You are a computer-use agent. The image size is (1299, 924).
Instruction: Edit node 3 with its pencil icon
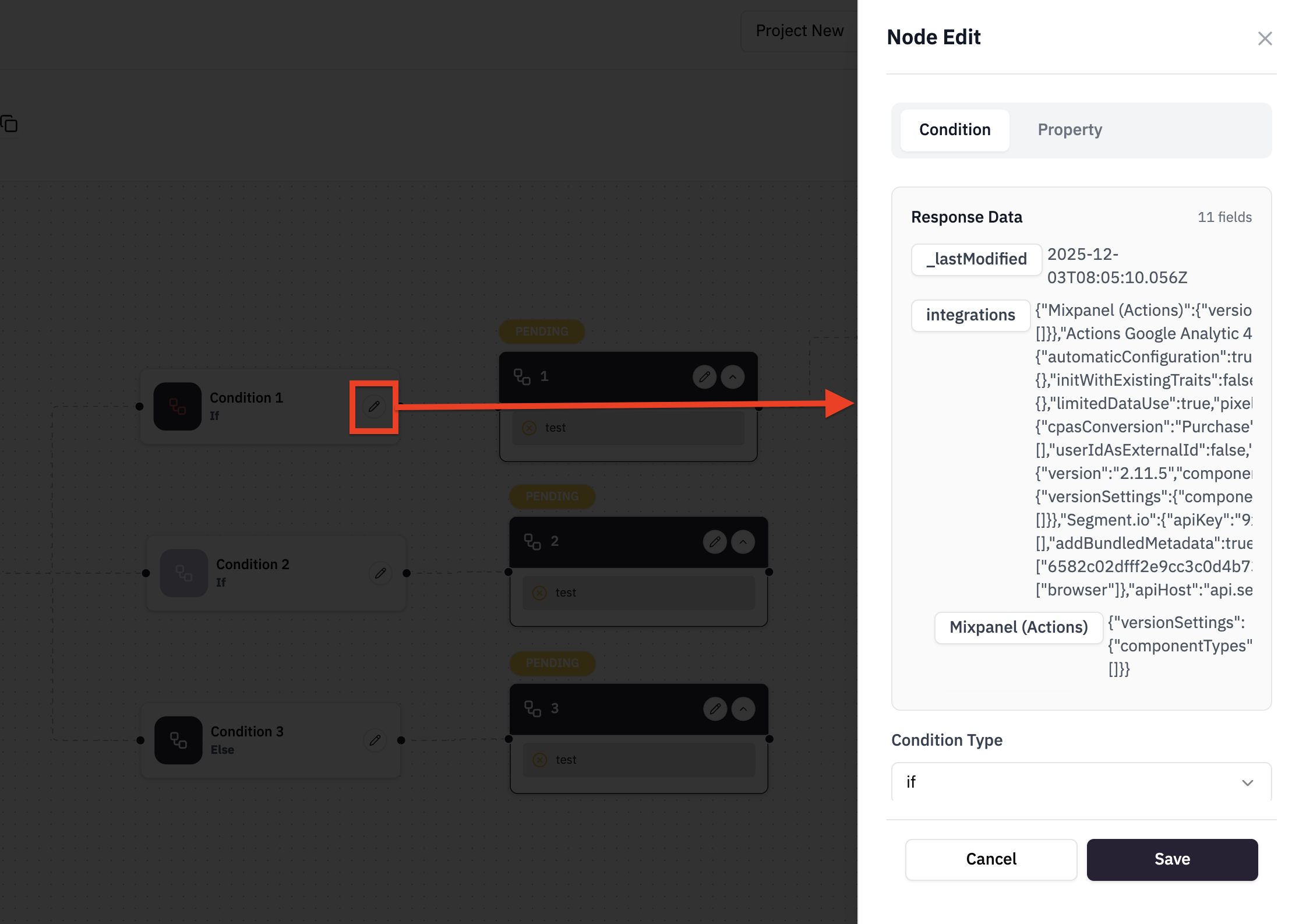[715, 709]
